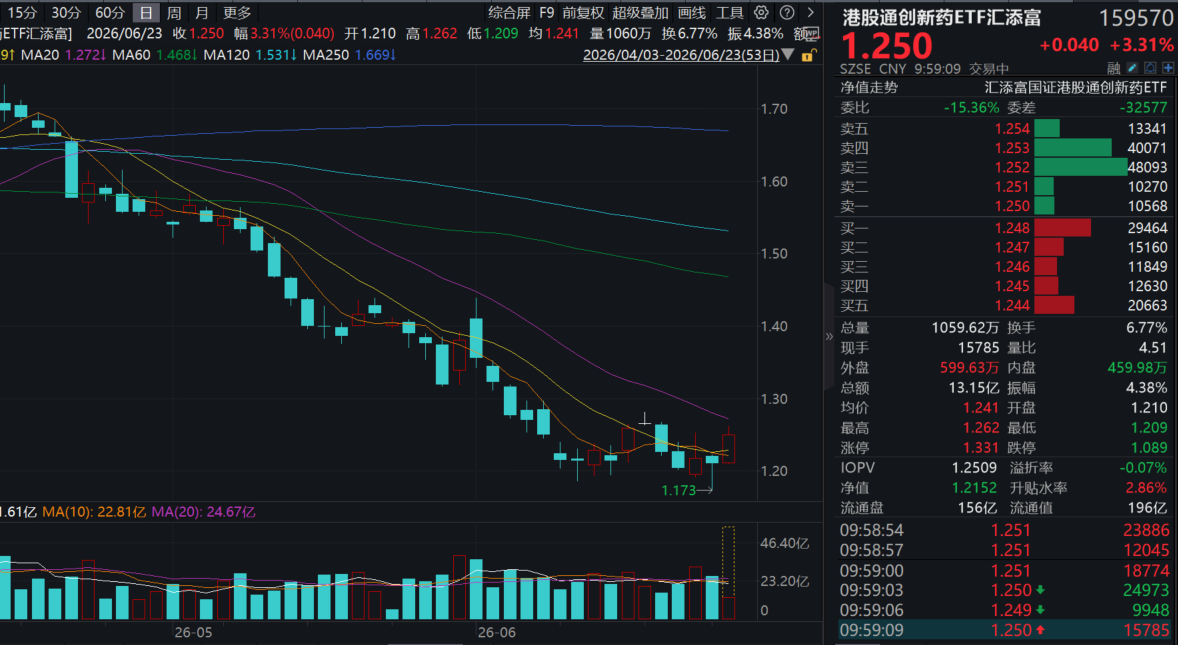Click the pencil note icon beside 融
Image resolution: width=1178 pixels, height=645 pixels.
pyautogui.click(x=1132, y=68)
